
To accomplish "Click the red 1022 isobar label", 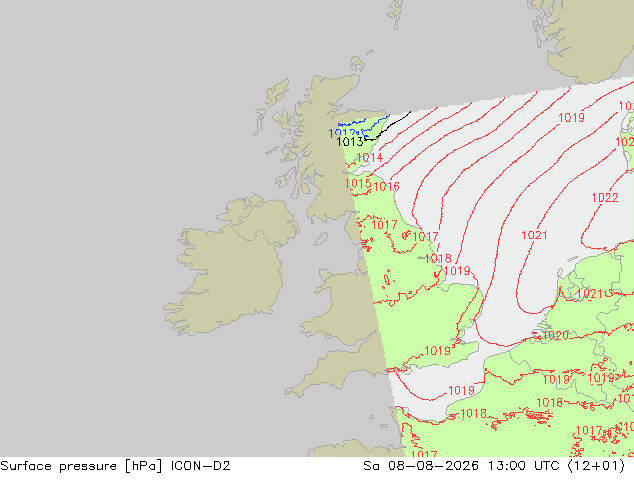I will 605,198.
